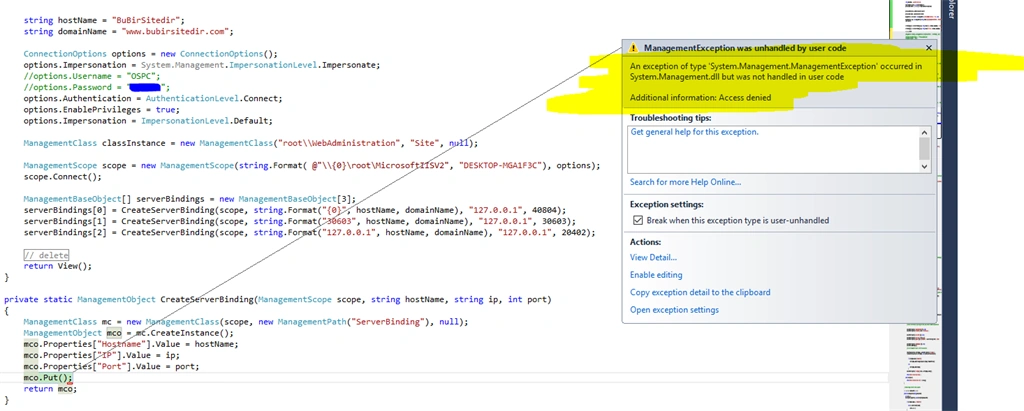This screenshot has width=1024, height=411.
Task: Click the troubleshooting tips scrollbar thumb
Action: (x=924, y=149)
